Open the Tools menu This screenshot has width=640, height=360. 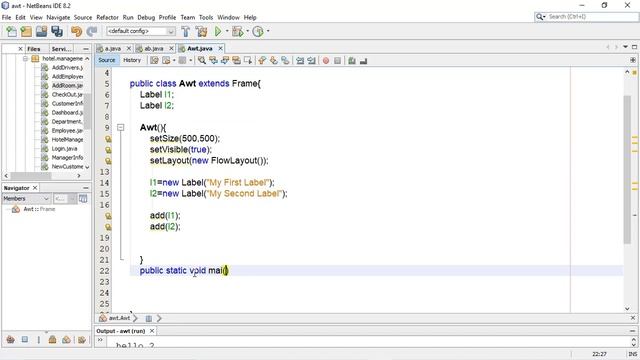206,18
